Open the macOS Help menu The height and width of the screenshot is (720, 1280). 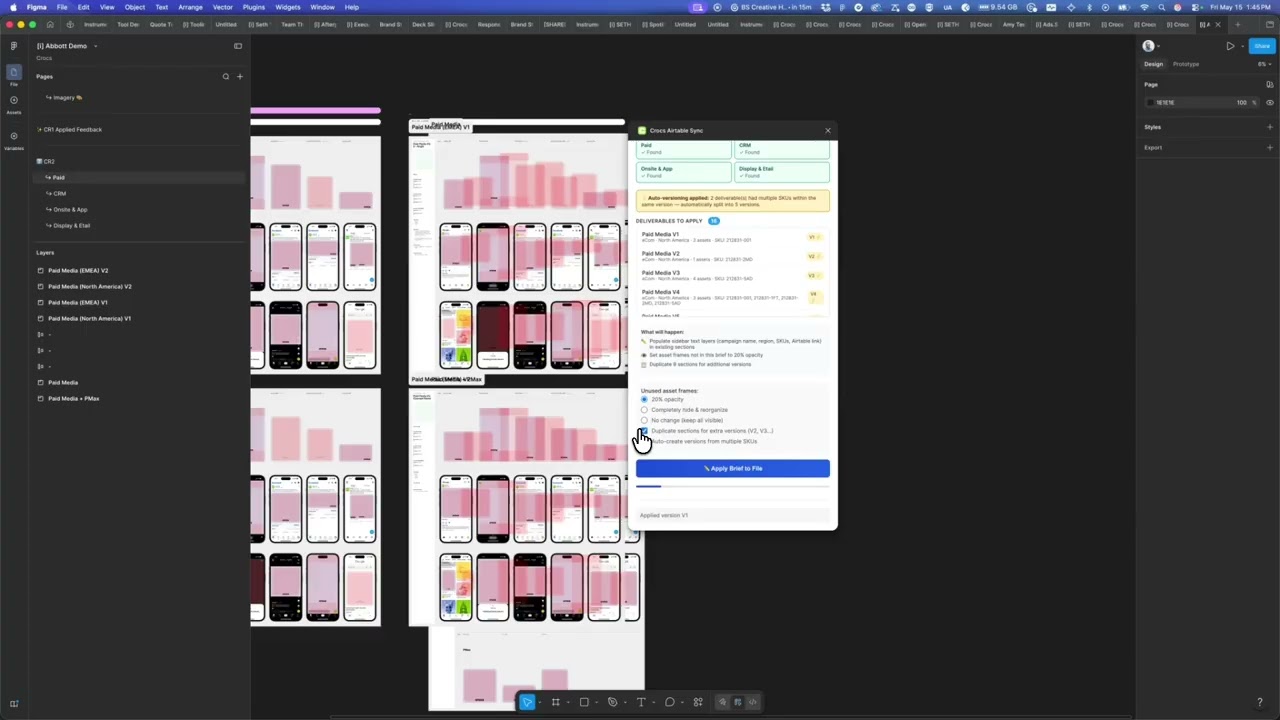[x=352, y=7]
